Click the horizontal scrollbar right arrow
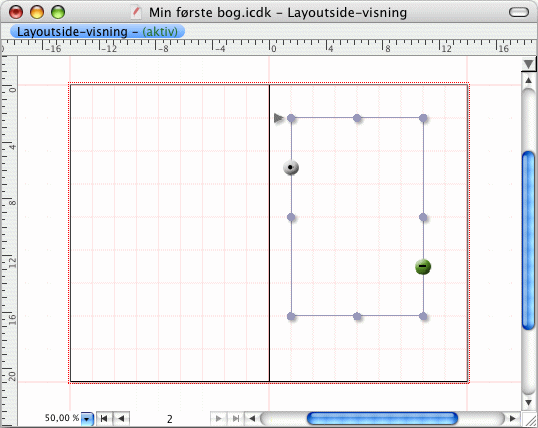538x428 pixels. (x=513, y=418)
